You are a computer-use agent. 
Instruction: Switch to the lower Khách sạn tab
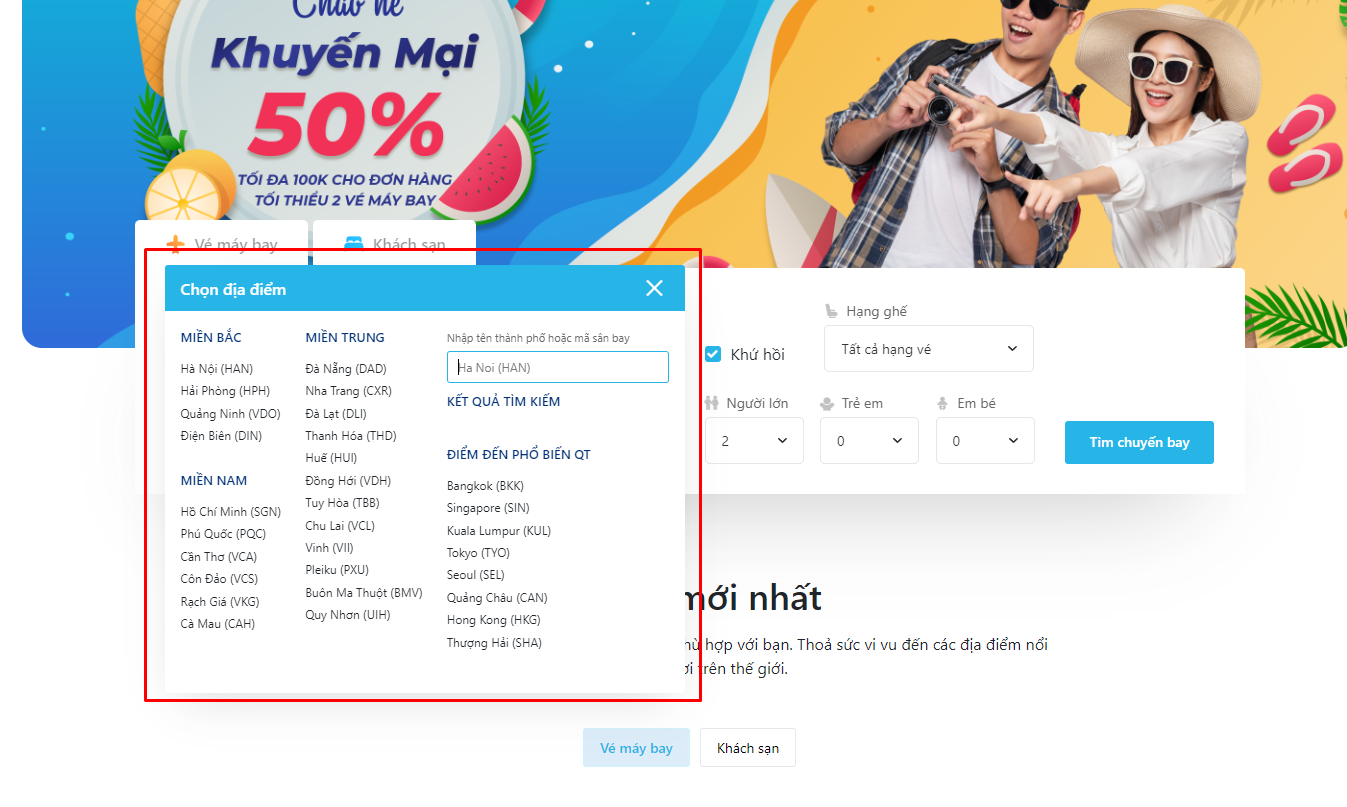[x=747, y=748]
